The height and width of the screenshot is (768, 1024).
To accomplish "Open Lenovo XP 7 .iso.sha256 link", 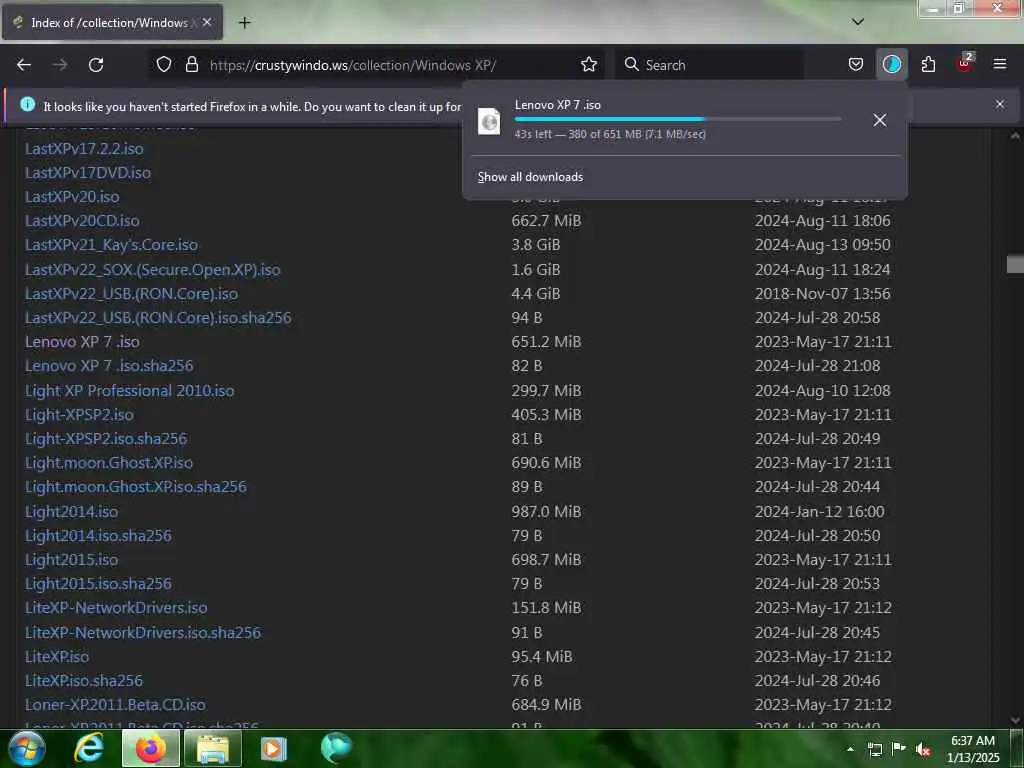I will (x=109, y=366).
